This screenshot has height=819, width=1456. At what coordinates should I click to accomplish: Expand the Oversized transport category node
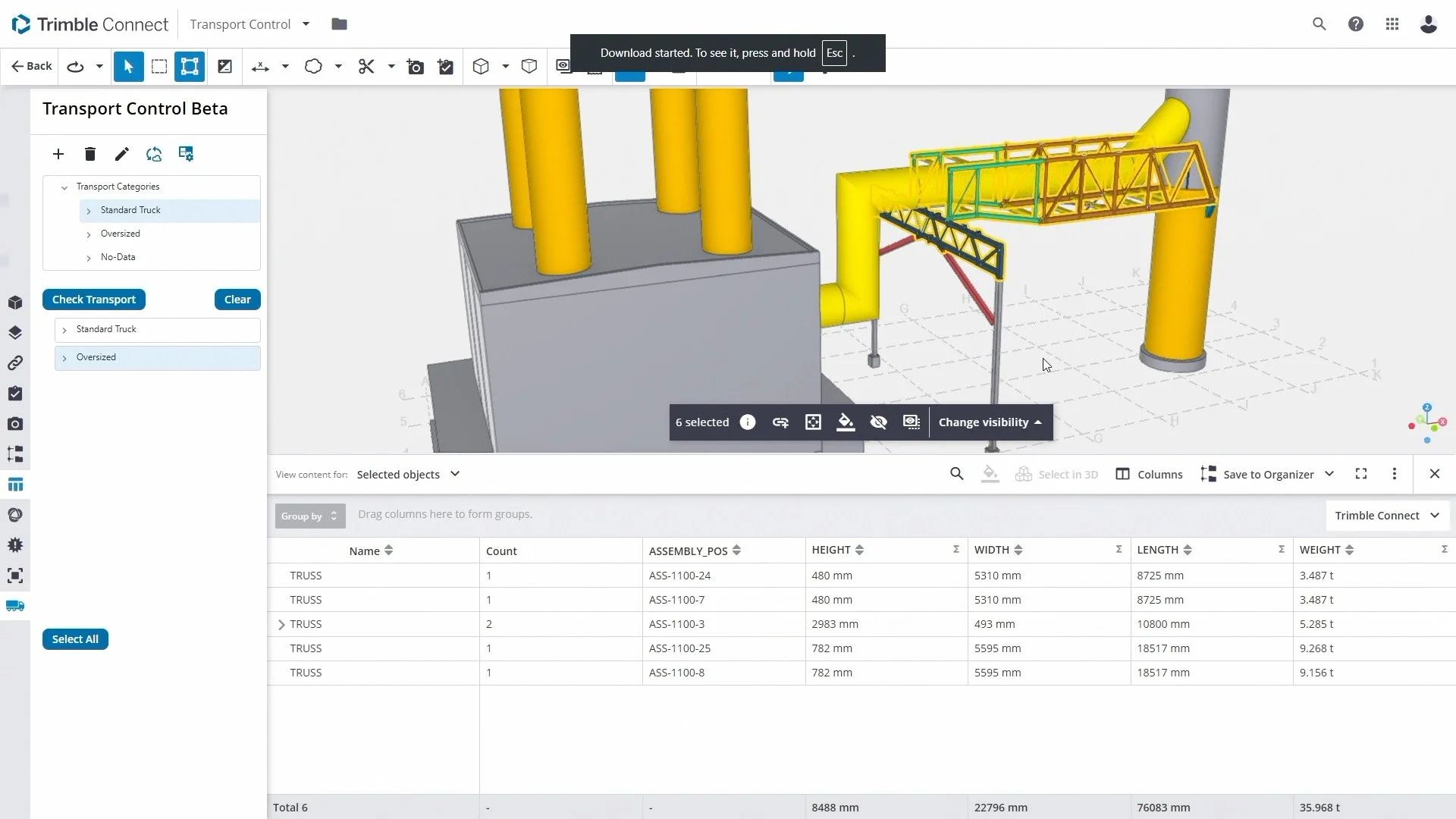pyautogui.click(x=89, y=234)
